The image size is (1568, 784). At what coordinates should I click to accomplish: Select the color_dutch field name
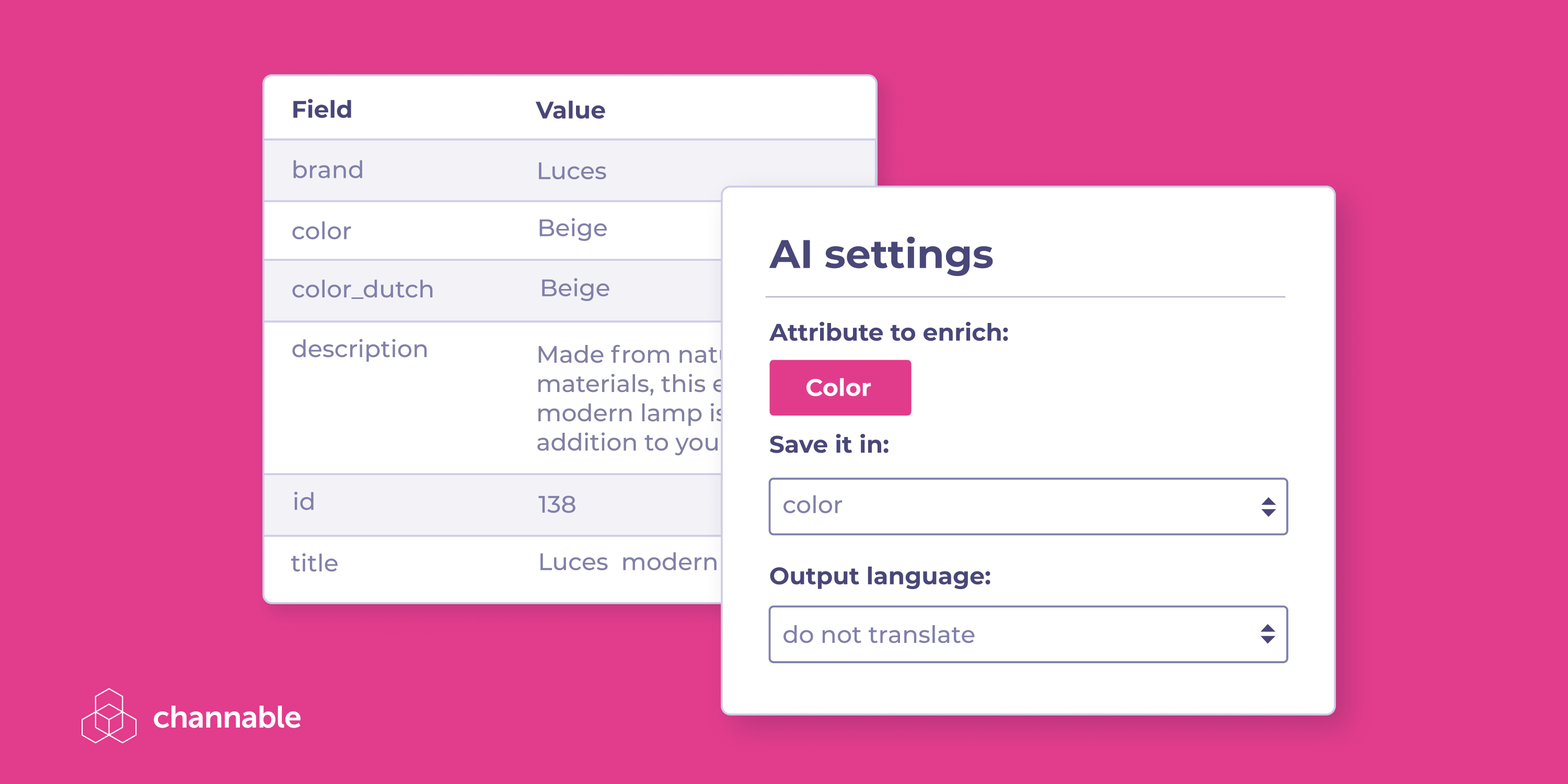pyautogui.click(x=362, y=289)
